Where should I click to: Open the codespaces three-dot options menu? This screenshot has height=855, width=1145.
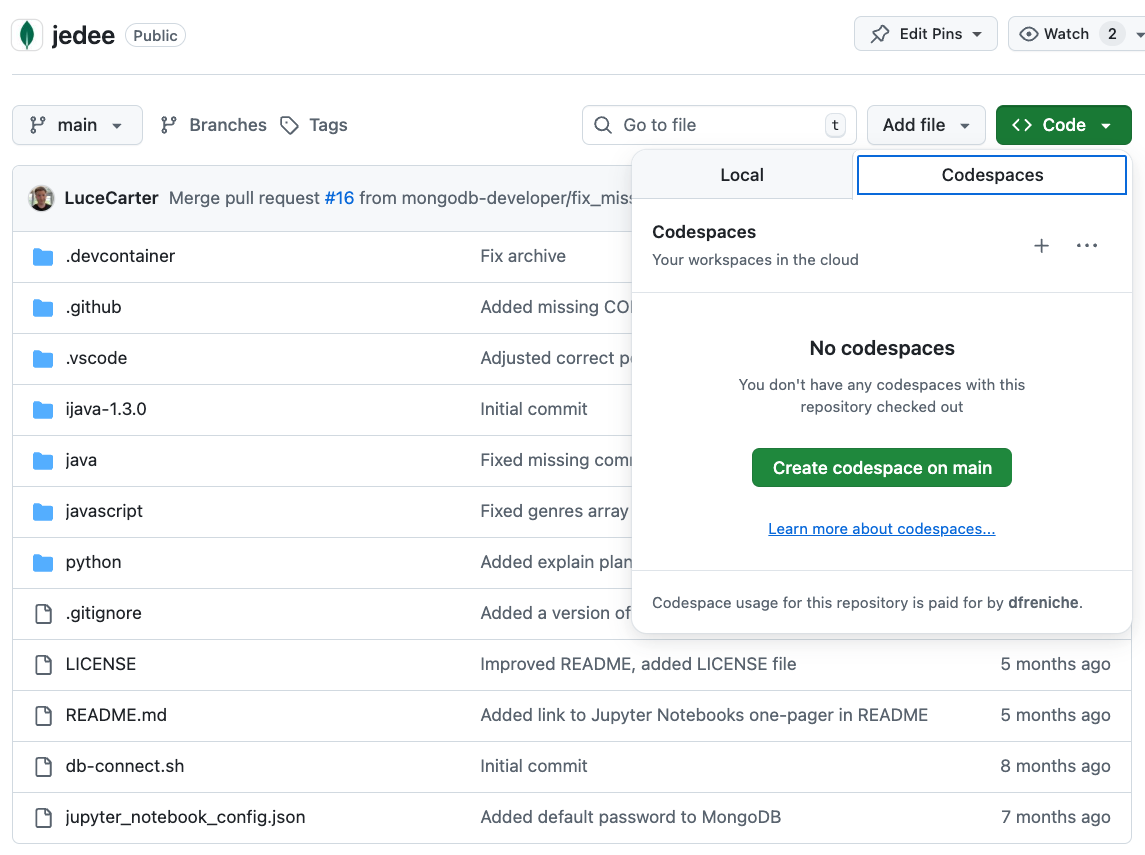[1087, 246]
